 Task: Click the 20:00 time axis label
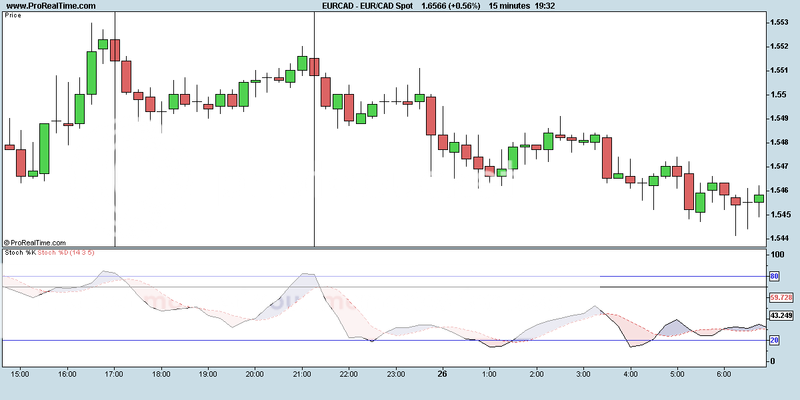point(255,374)
